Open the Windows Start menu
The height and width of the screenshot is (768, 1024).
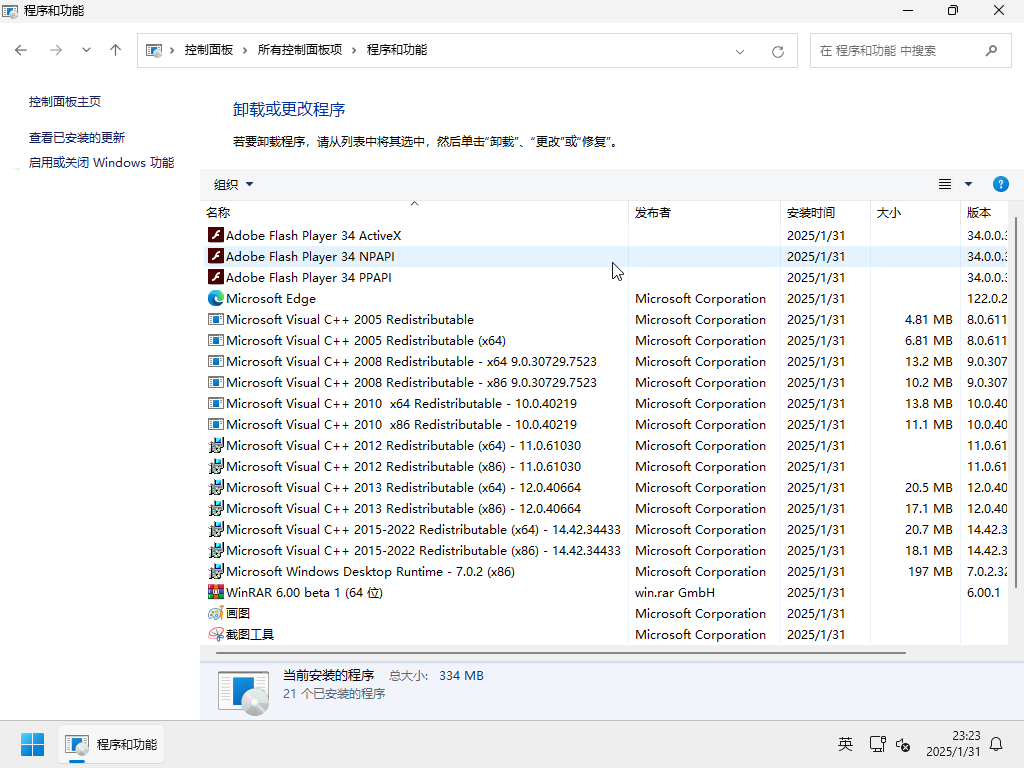(x=32, y=744)
